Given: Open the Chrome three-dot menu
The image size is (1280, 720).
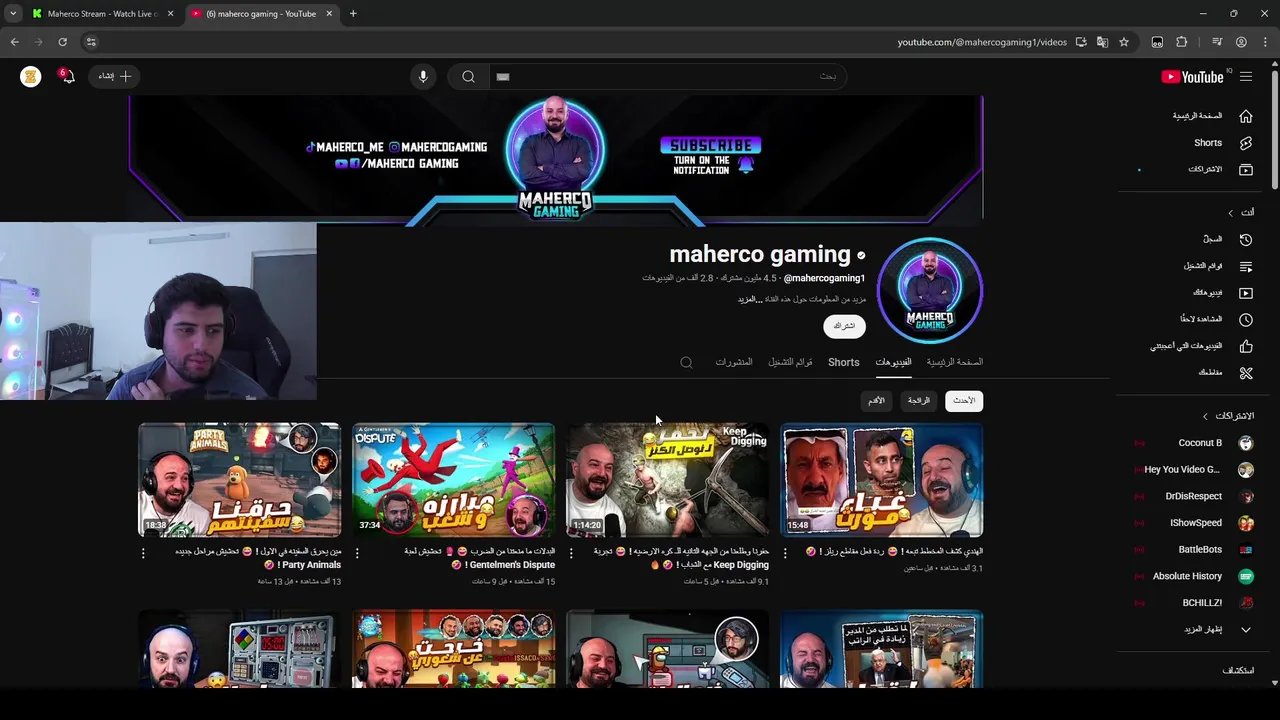Looking at the screenshot, I should click(1265, 42).
